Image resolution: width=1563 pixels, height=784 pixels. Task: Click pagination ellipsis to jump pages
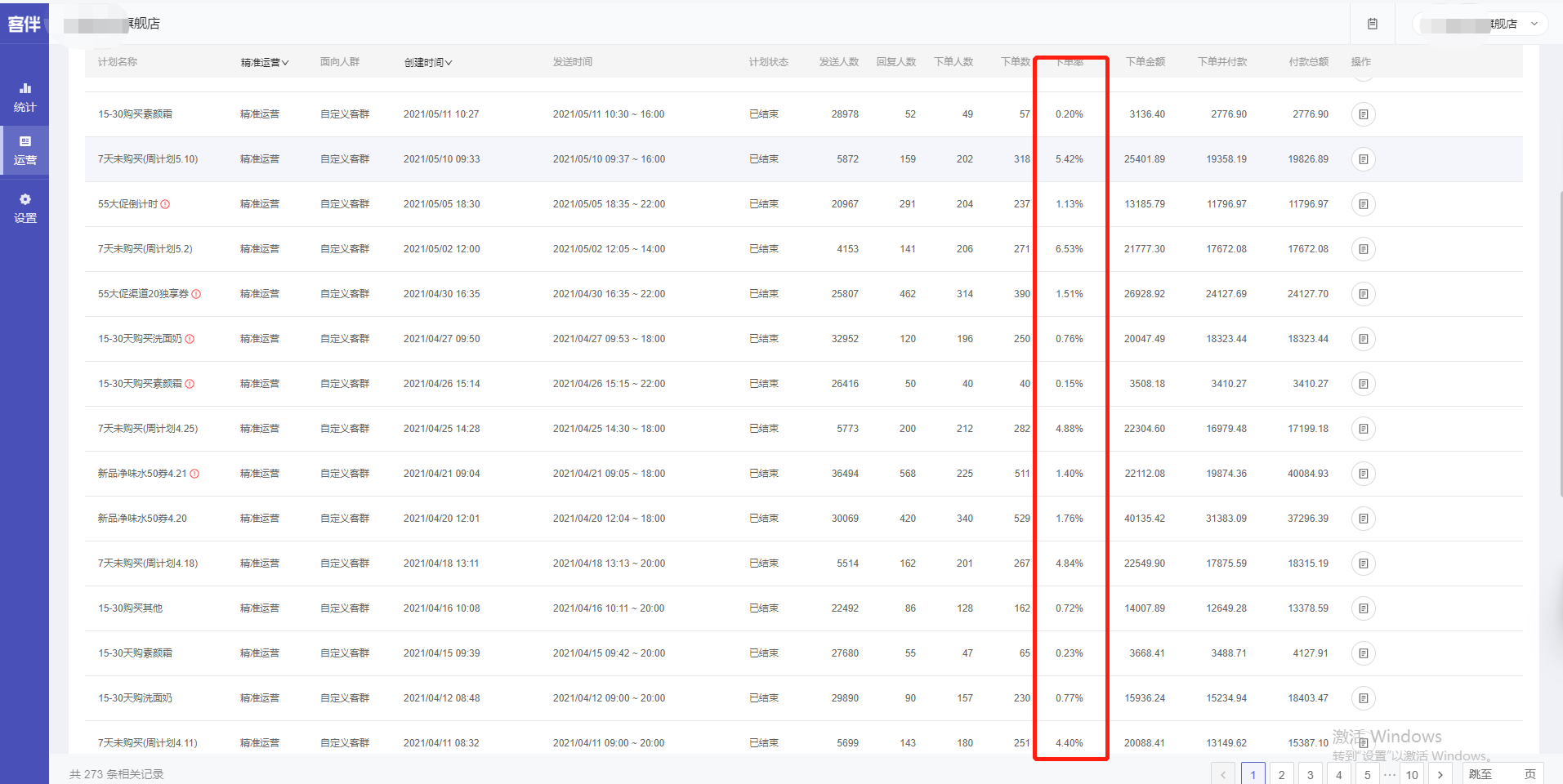click(1390, 774)
